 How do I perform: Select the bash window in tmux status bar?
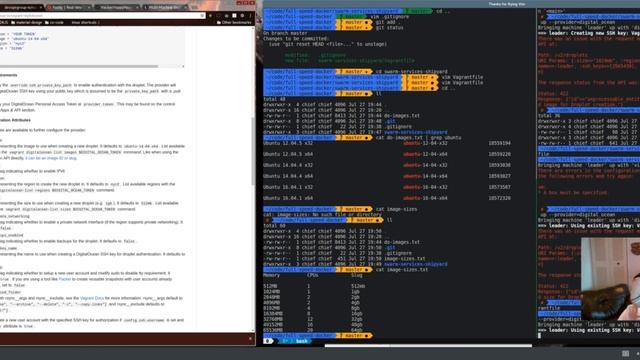click(x=301, y=341)
